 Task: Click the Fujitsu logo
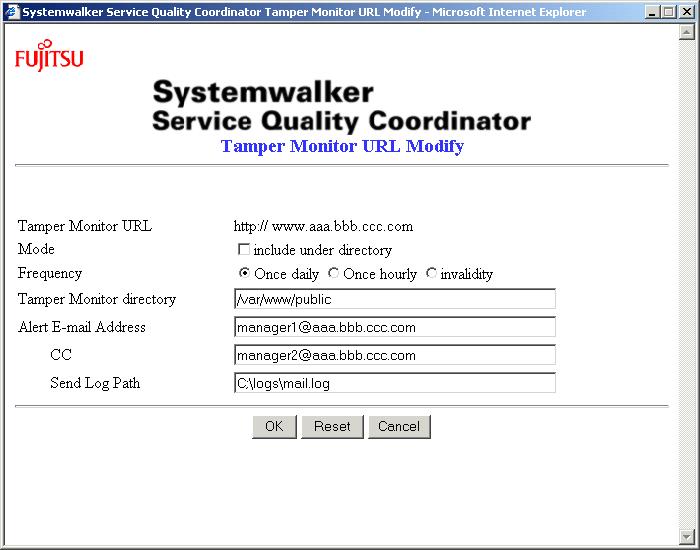(x=49, y=55)
